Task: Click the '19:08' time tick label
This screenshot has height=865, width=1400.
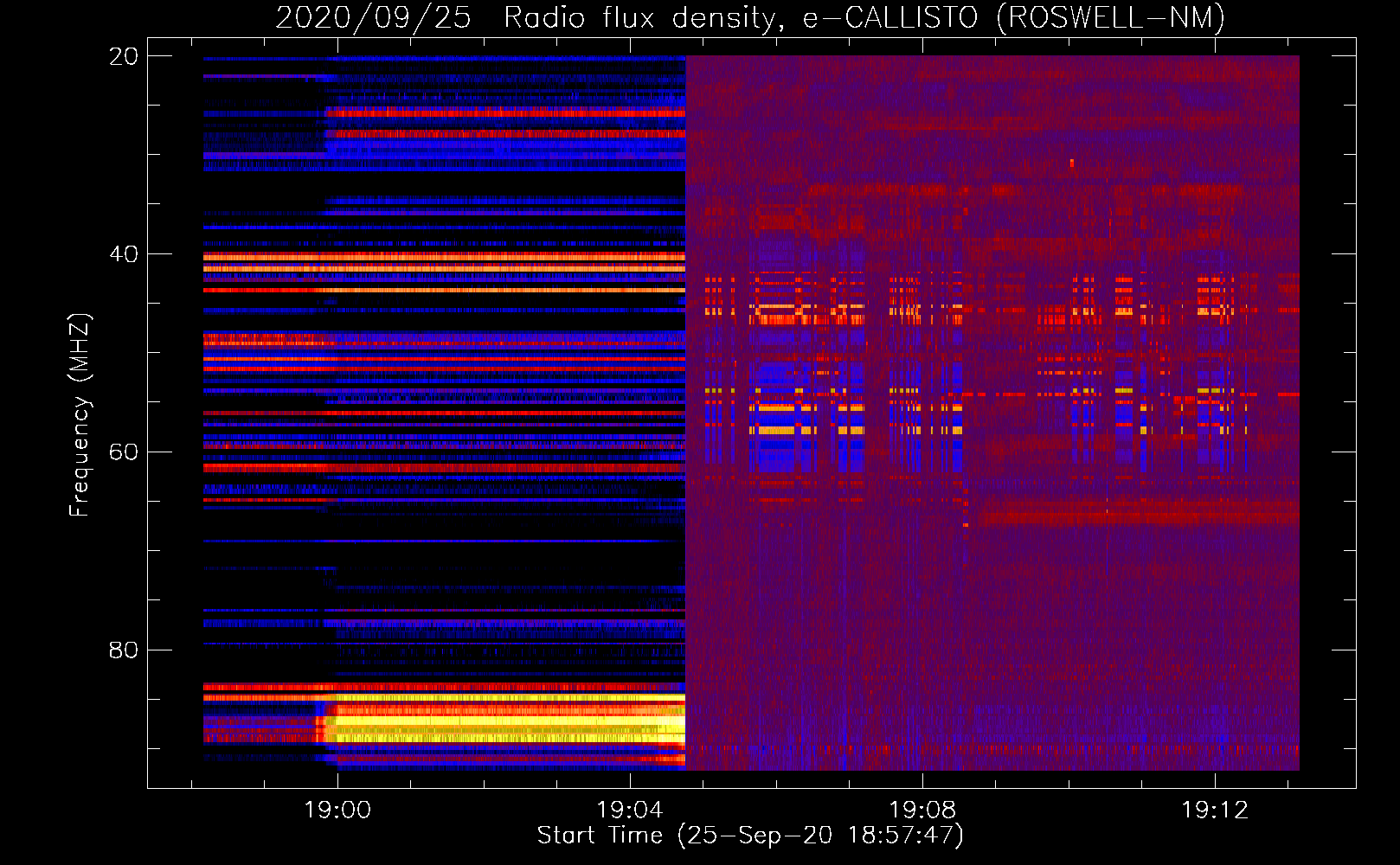Action: point(922,810)
